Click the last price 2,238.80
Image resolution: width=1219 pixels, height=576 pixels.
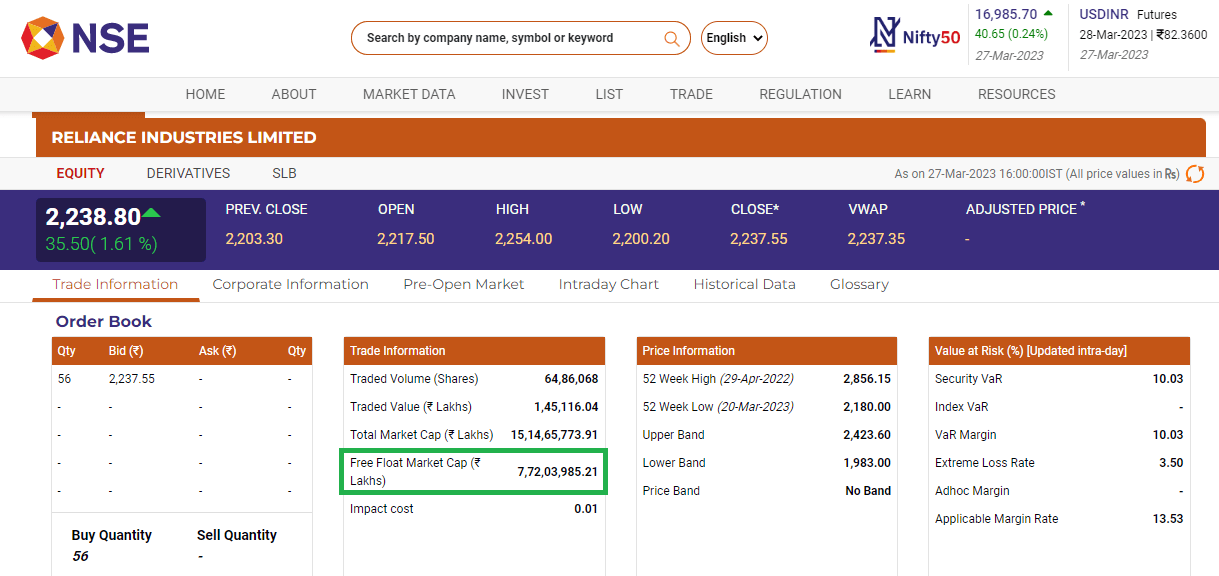(93, 217)
